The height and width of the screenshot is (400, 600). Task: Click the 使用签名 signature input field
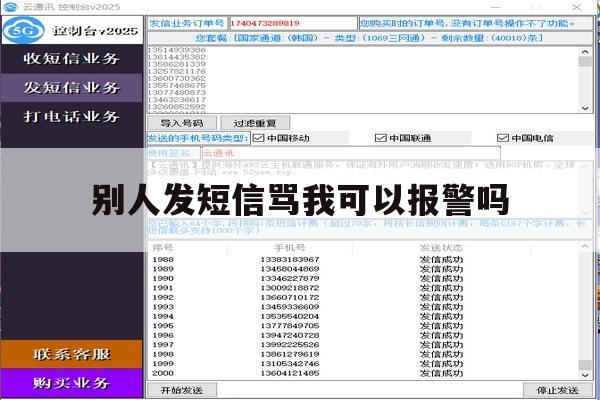[x=351, y=153]
